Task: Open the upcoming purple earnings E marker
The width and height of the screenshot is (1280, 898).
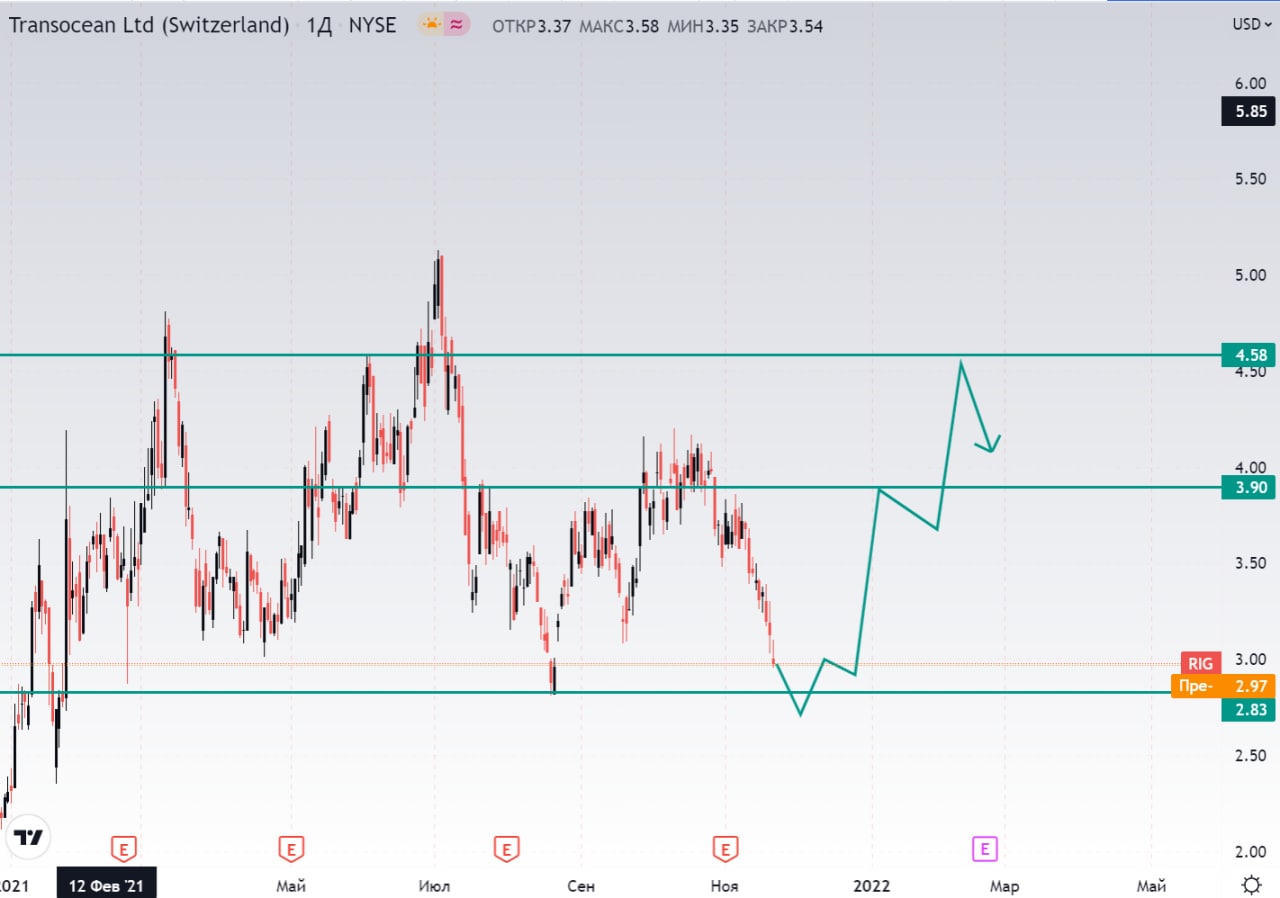Action: point(985,850)
